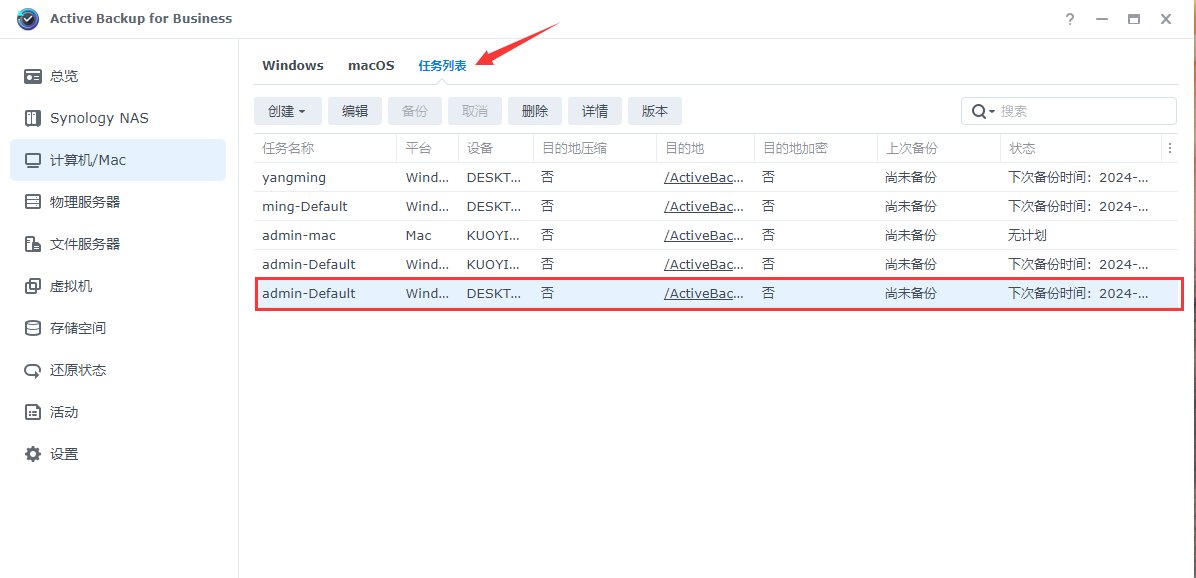Open the destination link for yangming
This screenshot has height=578, width=1196.
point(703,177)
